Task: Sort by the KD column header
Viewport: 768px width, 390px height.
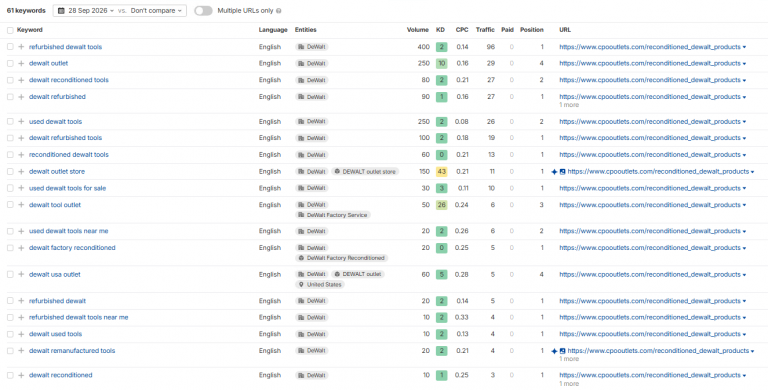Action: [440, 30]
